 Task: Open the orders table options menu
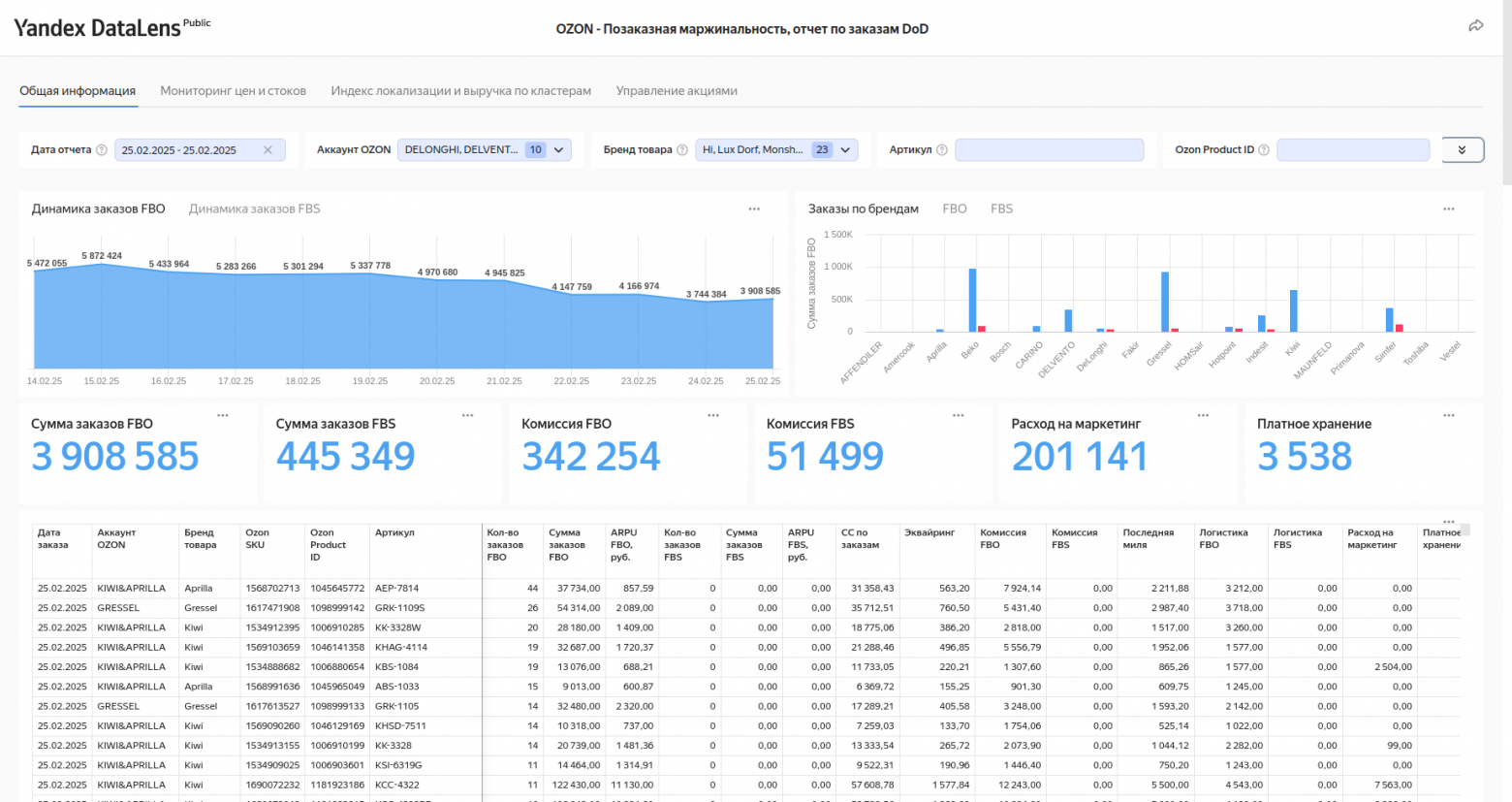pyautogui.click(x=1449, y=522)
